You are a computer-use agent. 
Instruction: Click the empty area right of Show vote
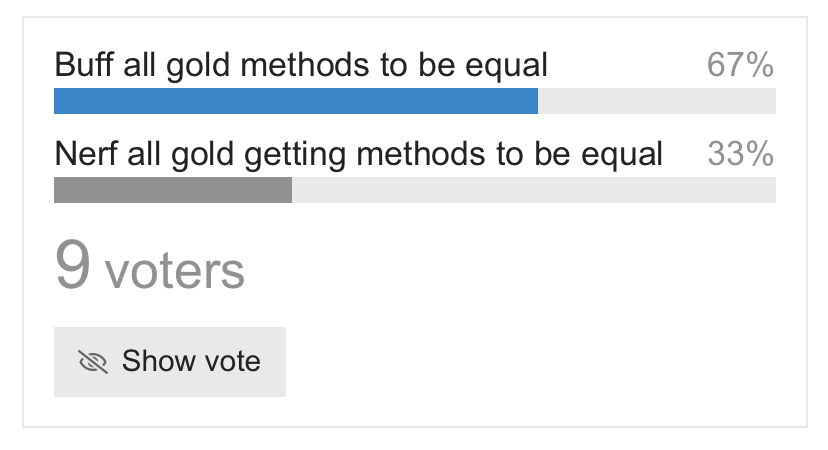coord(531,362)
